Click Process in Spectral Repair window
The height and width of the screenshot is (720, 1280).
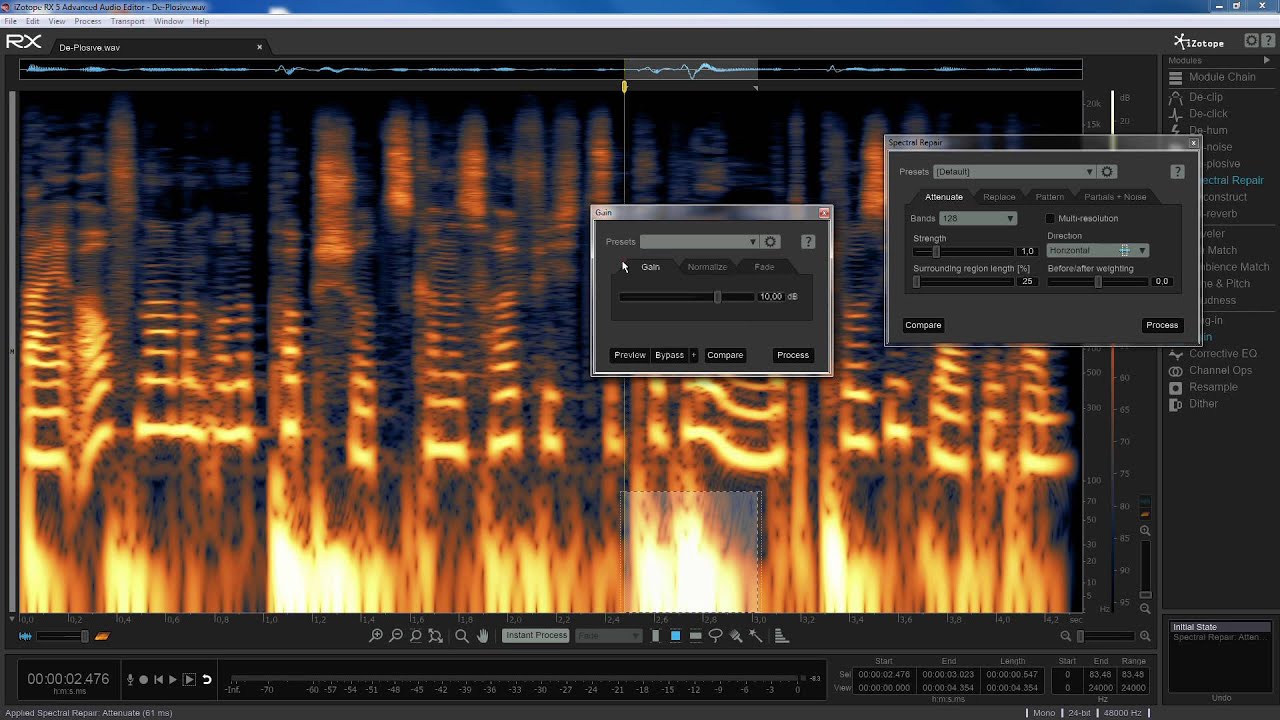(x=1162, y=325)
